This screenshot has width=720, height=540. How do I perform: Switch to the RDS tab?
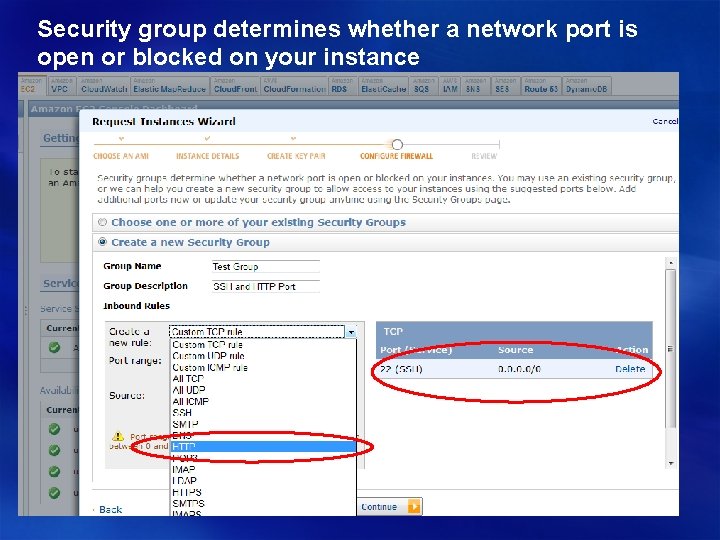(x=342, y=85)
